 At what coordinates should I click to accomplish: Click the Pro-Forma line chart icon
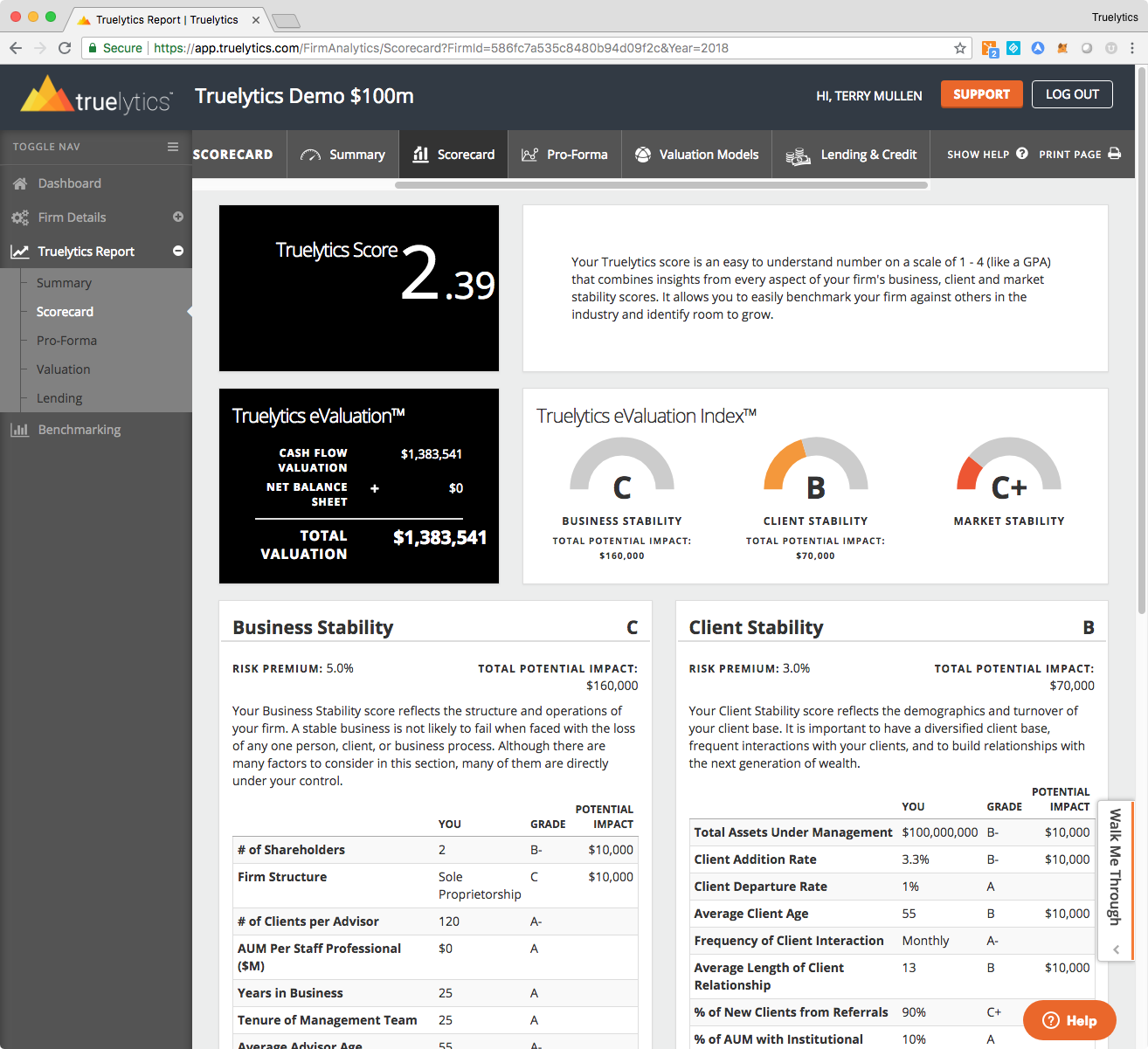529,155
